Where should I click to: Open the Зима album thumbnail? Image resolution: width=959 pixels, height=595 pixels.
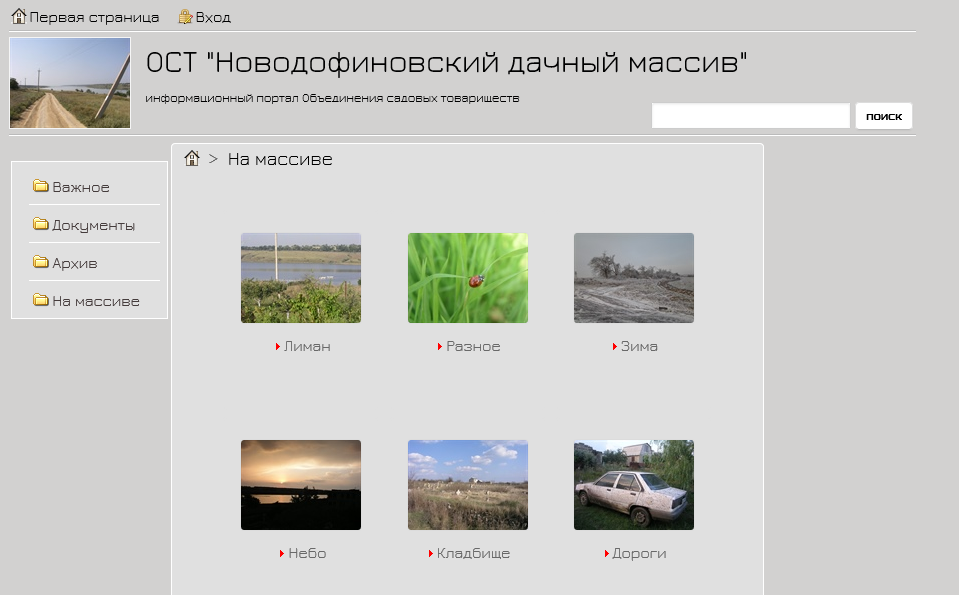click(633, 278)
